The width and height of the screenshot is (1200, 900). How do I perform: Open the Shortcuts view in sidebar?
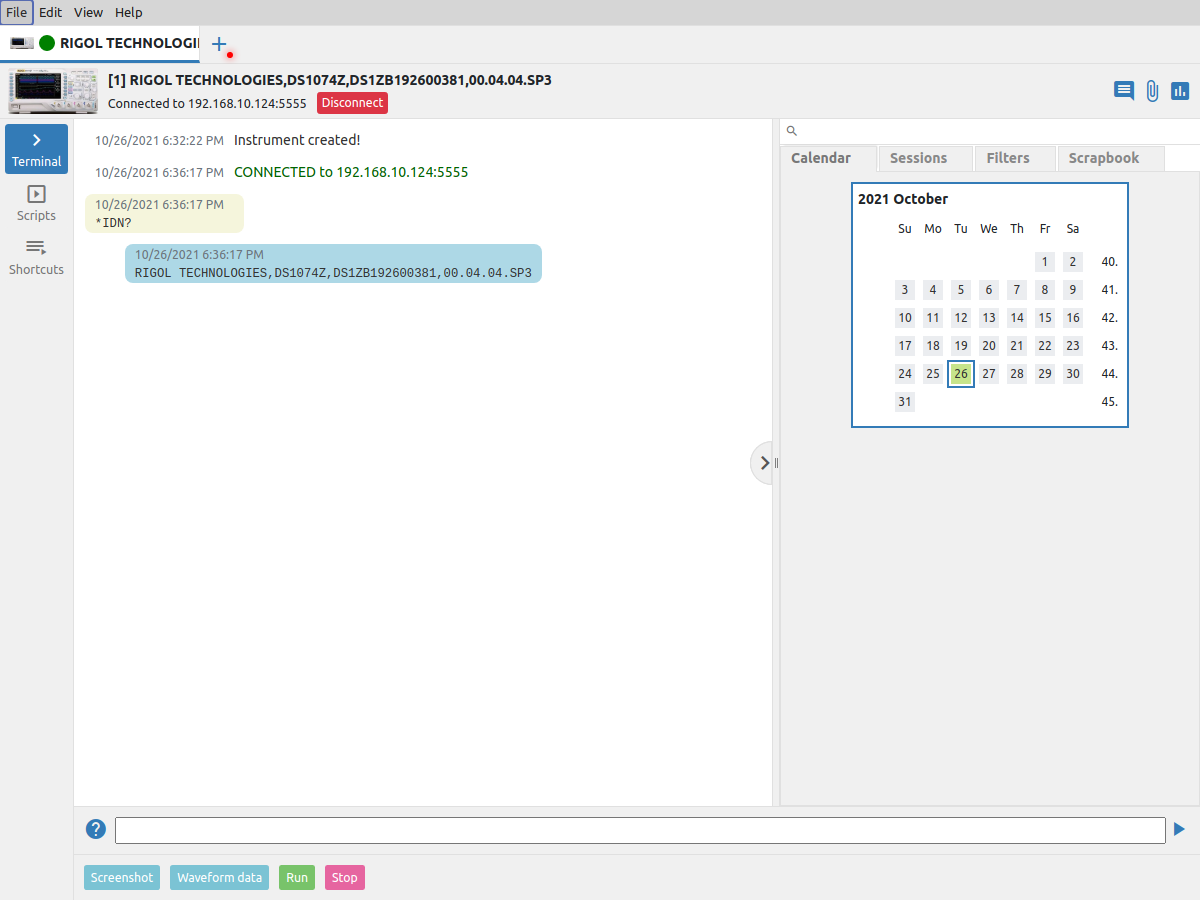click(x=36, y=257)
